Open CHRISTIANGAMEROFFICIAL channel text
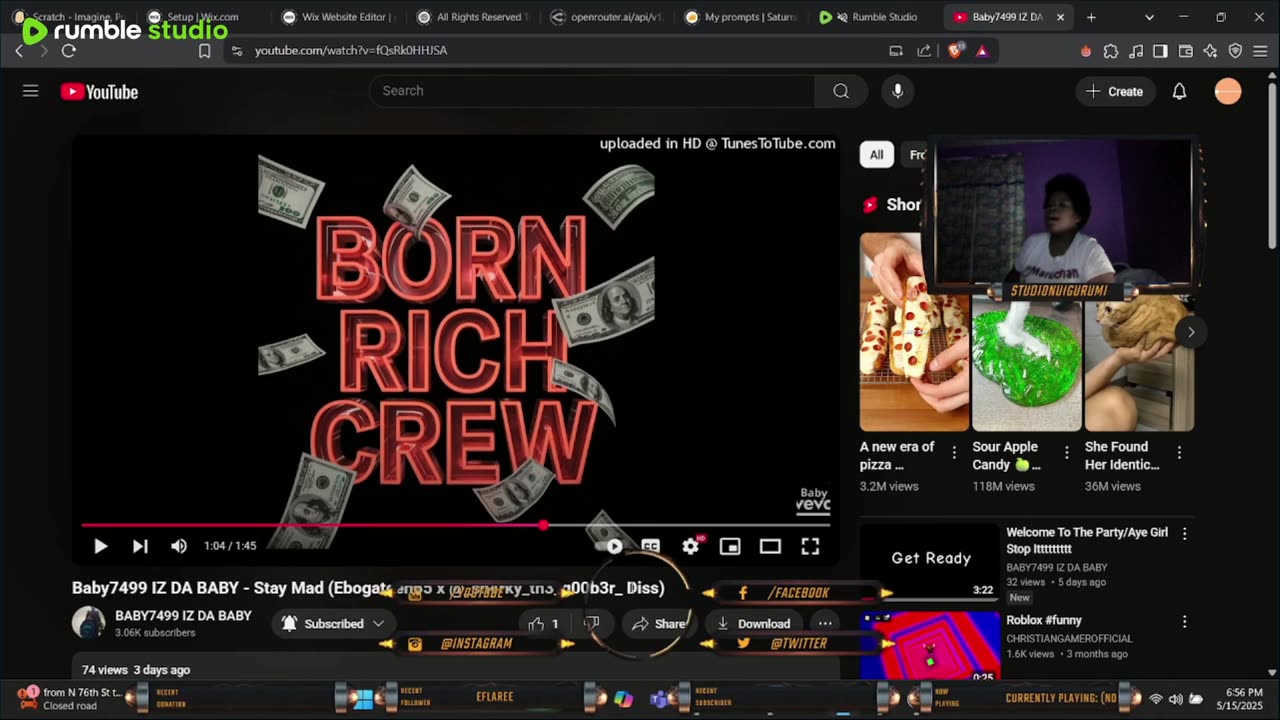1280x720 pixels. tap(1069, 638)
